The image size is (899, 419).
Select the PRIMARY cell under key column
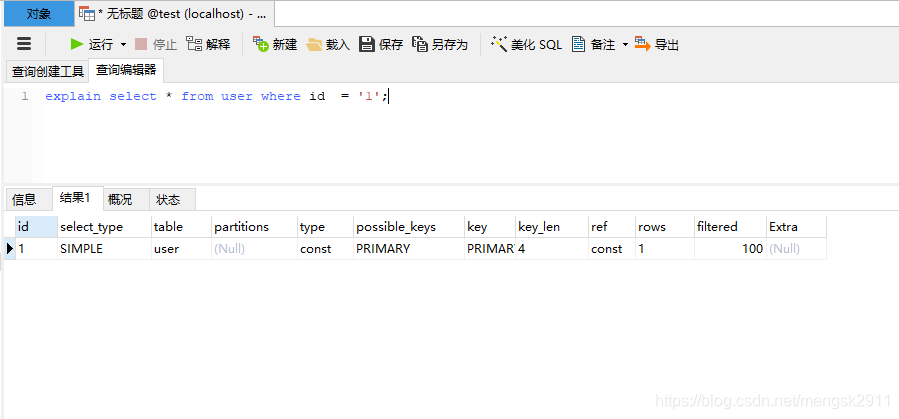click(x=490, y=249)
